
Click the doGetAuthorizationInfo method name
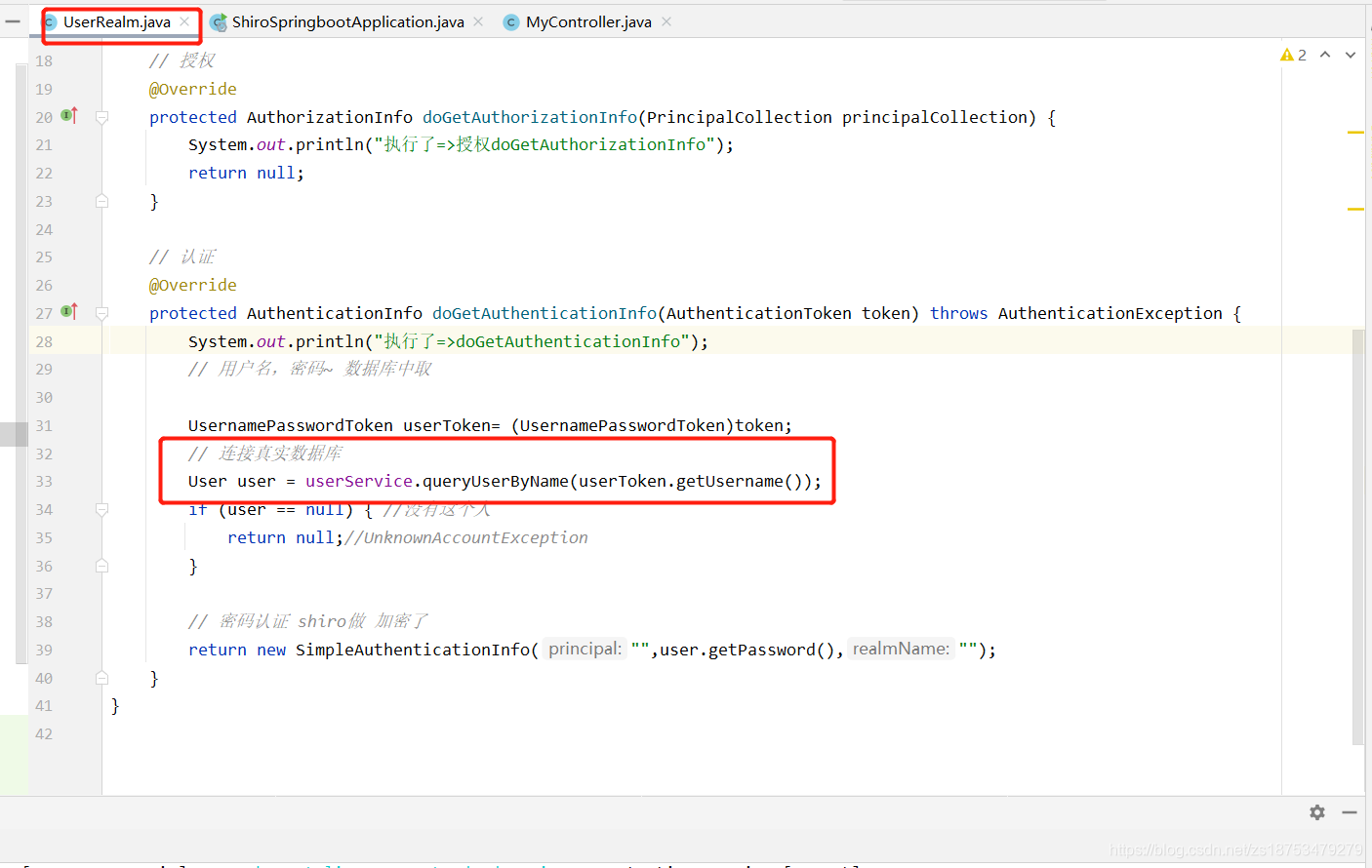530,117
